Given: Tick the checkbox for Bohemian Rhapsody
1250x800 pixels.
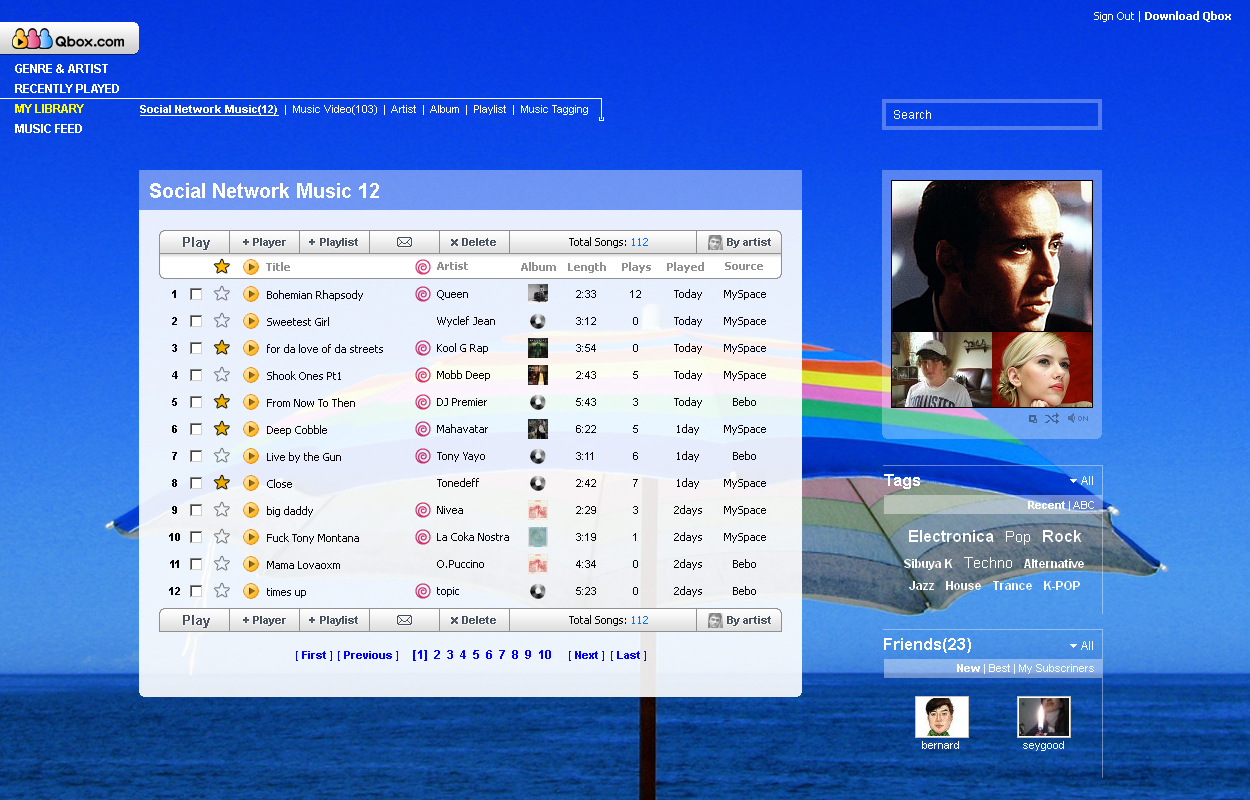Looking at the screenshot, I should click(x=196, y=294).
